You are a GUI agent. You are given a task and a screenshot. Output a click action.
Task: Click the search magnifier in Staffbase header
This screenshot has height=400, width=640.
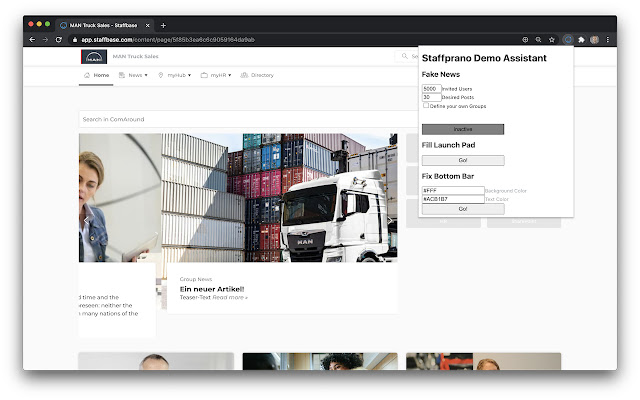tap(404, 56)
